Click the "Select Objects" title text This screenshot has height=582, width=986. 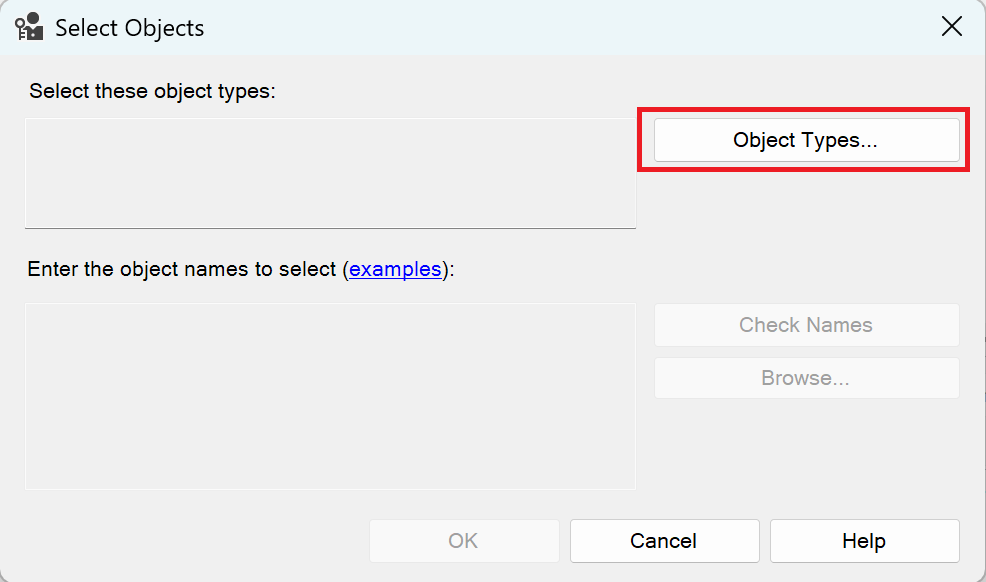click(129, 28)
